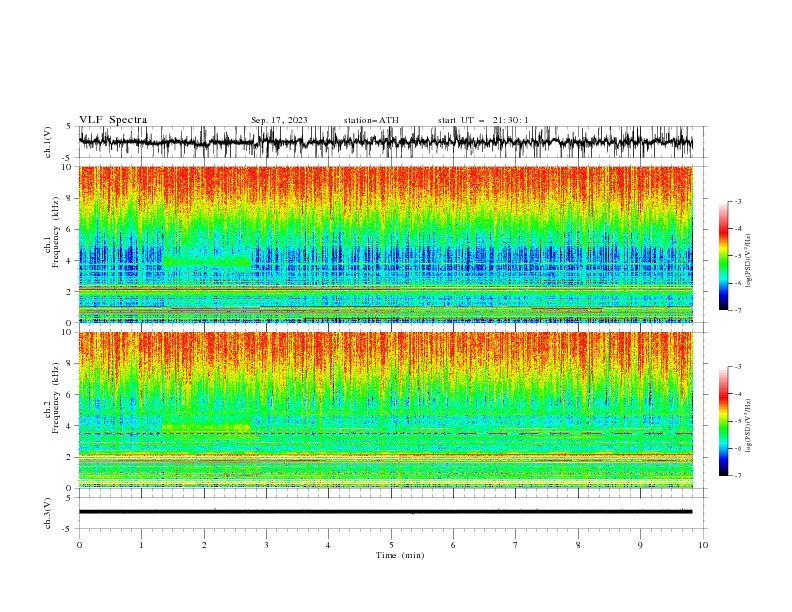The image size is (792, 612).
Task: Click the "6" tick on ch.2 frequency axis
Action: 71,395
